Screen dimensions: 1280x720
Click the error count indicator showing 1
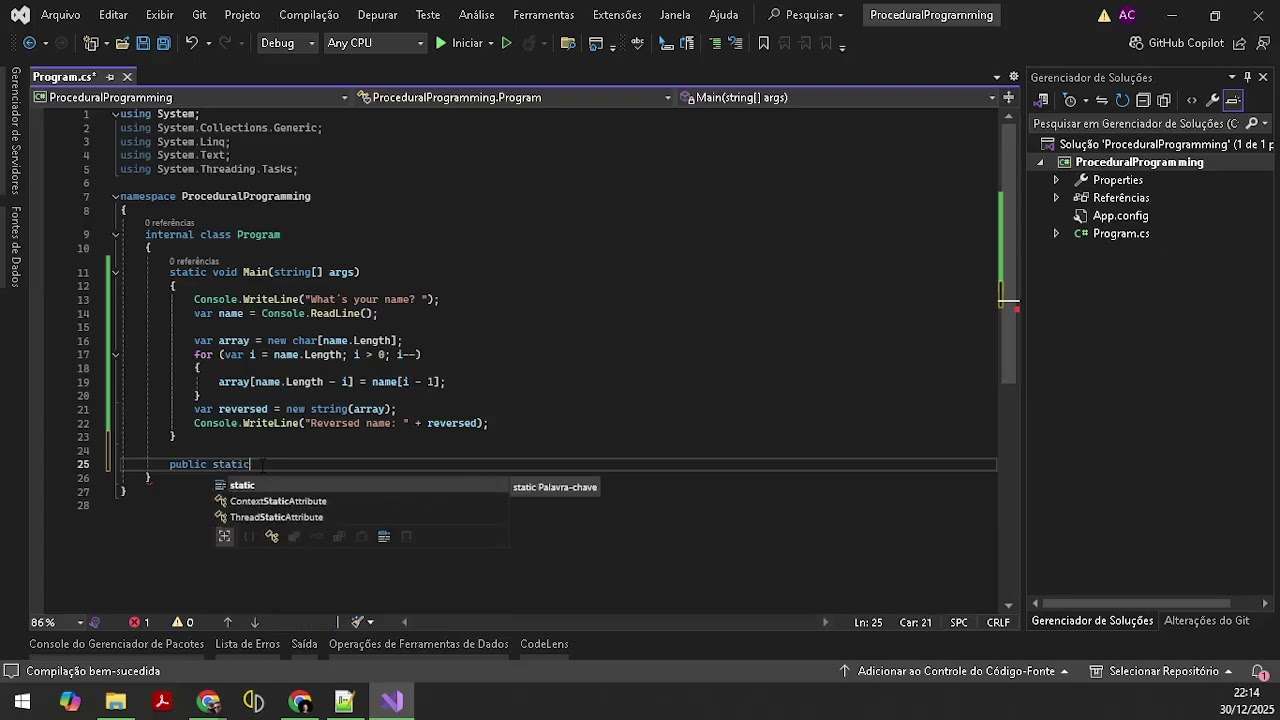tap(139, 622)
